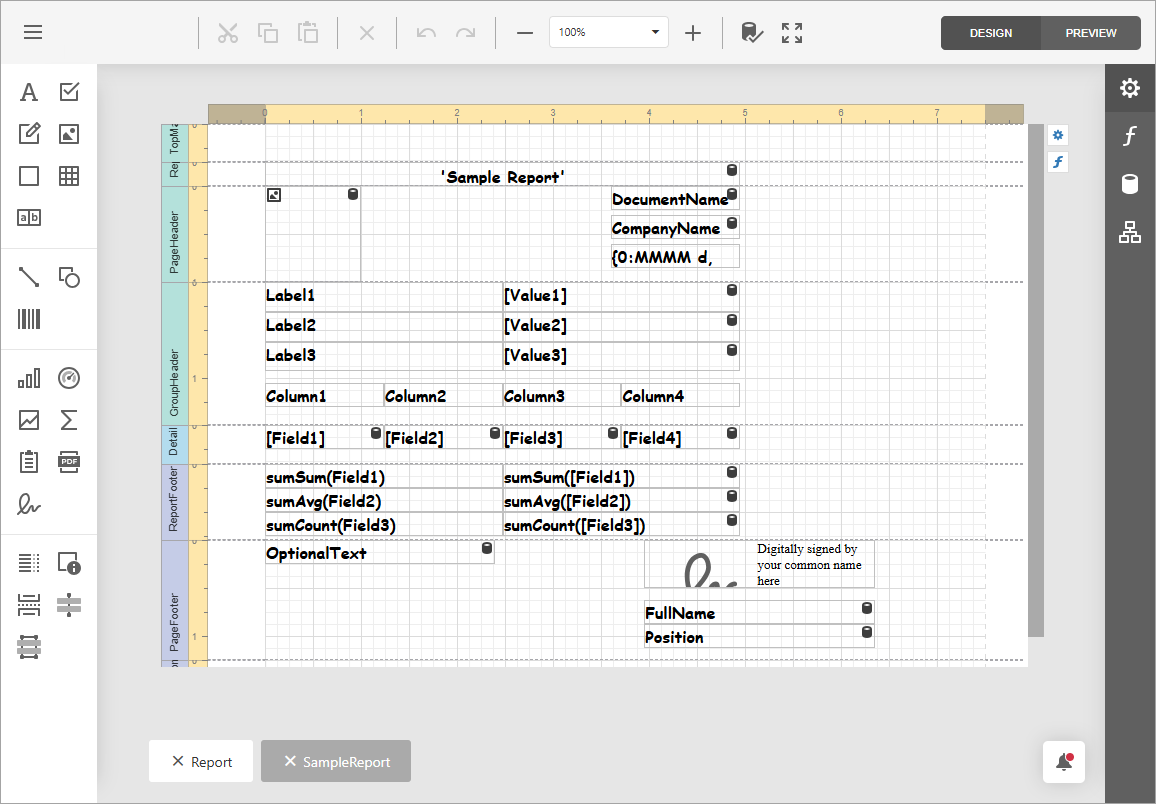Select the Panel rectangle tool
This screenshot has width=1156, height=804.
[29, 176]
